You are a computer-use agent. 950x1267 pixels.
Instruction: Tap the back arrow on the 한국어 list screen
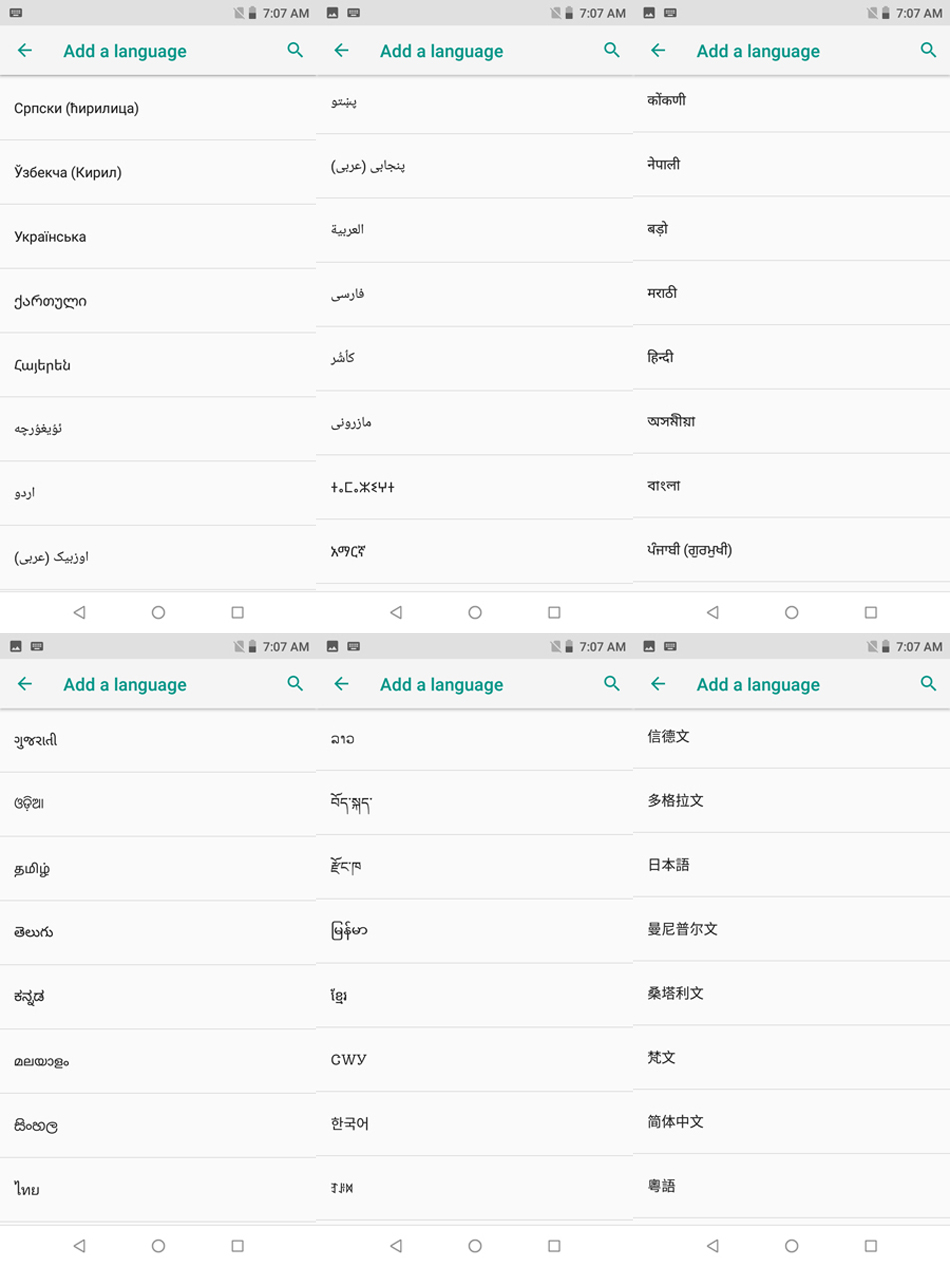click(341, 683)
